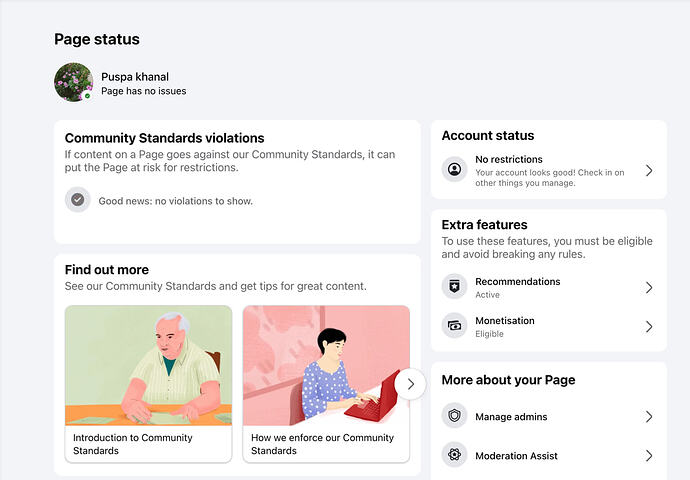Open Moderation Assist chevron arrow
Screen dimensions: 690x480
[649, 455]
